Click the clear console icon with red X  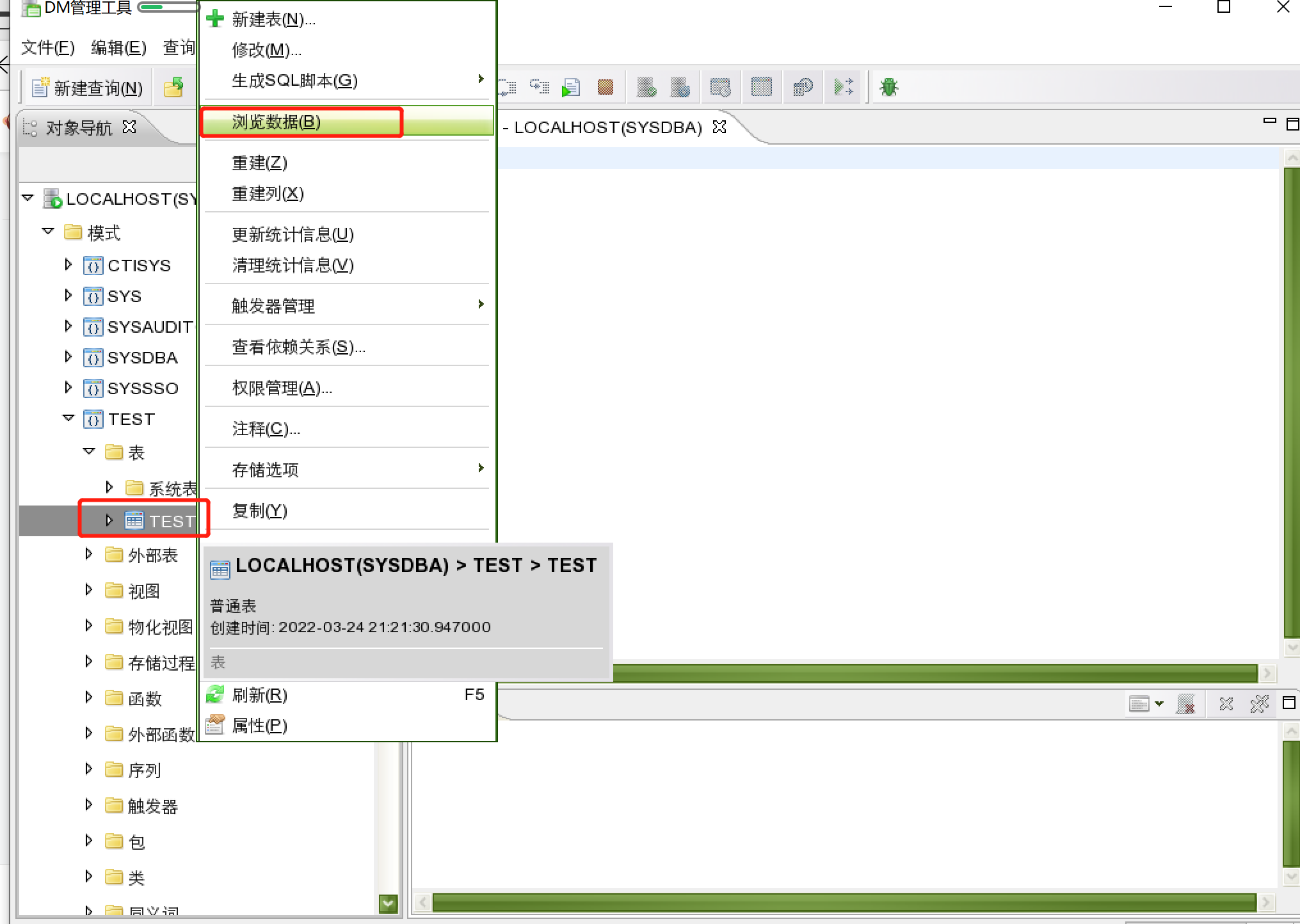(1185, 704)
